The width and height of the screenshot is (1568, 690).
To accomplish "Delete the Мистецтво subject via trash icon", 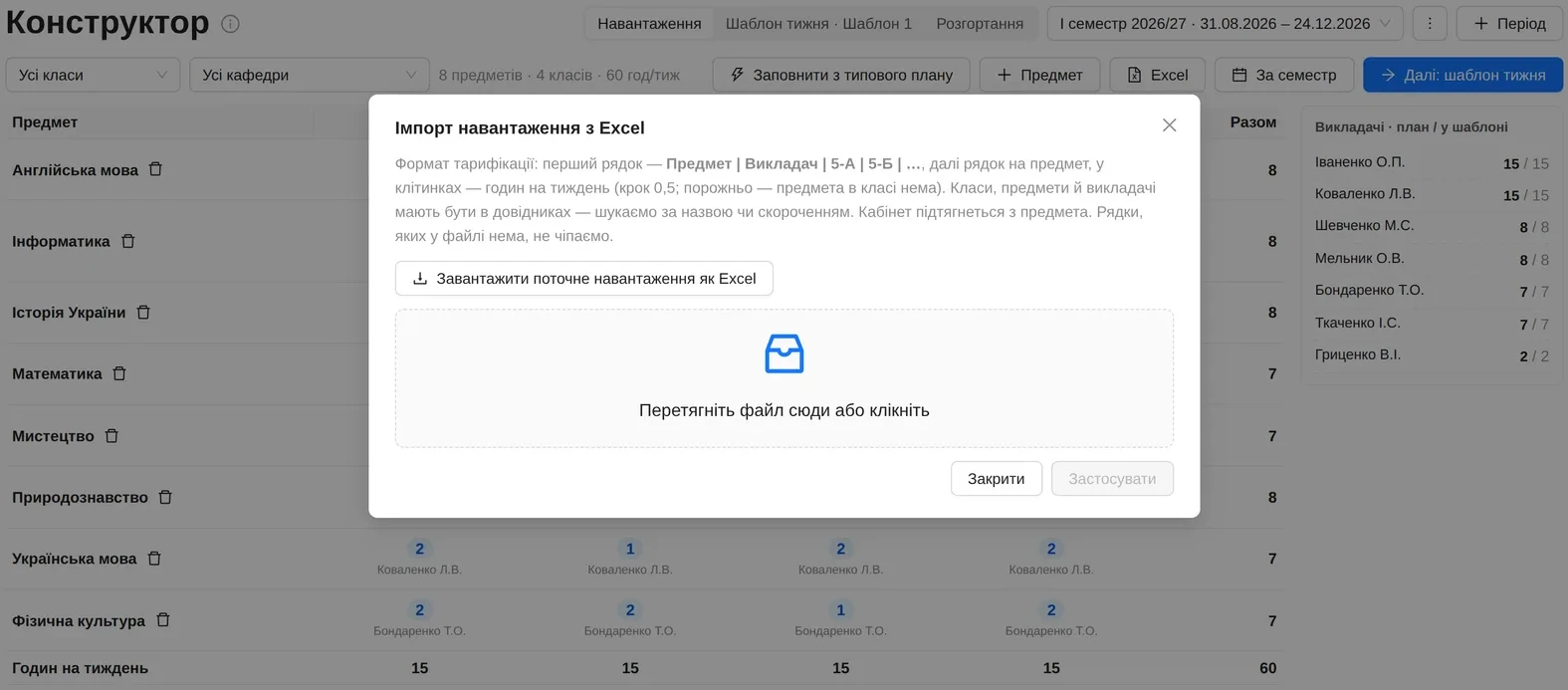I will click(x=112, y=436).
